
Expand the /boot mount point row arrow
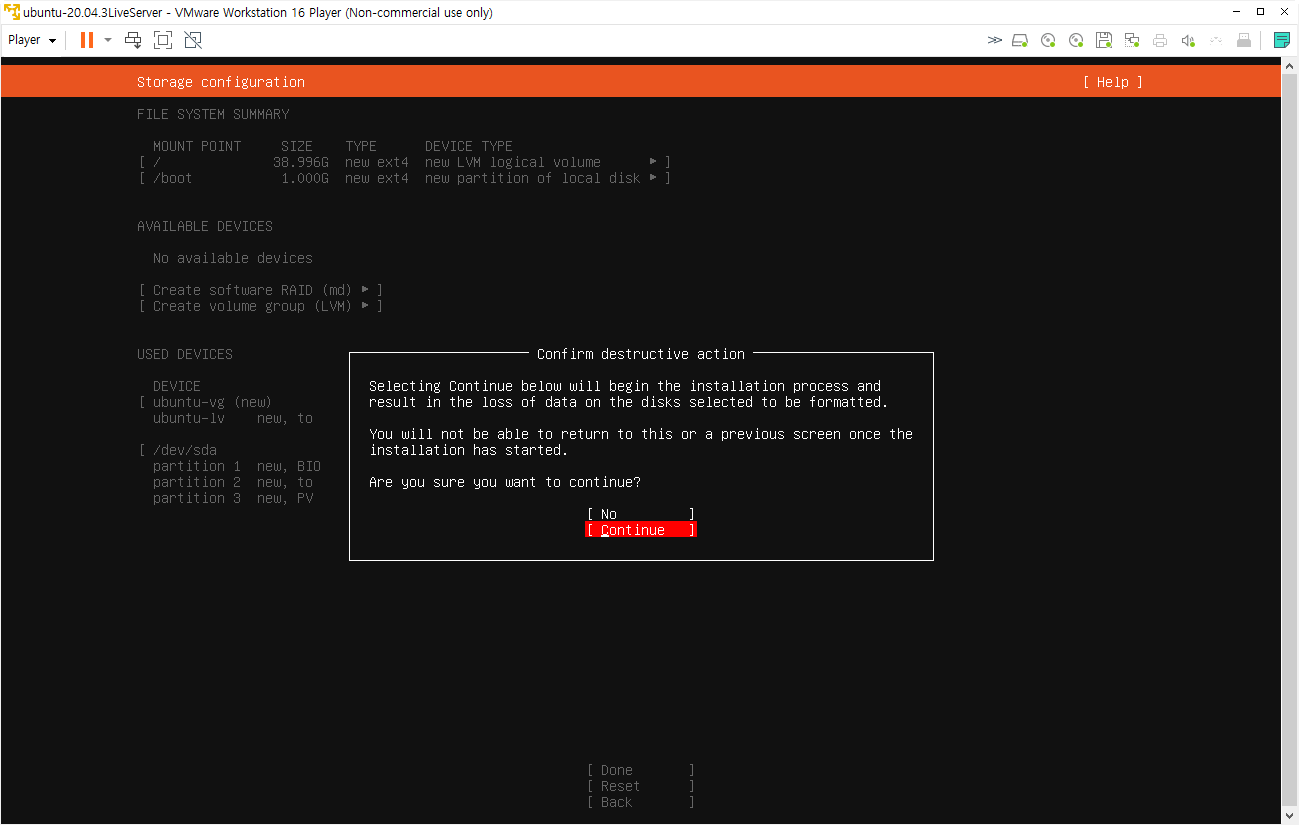coord(654,178)
